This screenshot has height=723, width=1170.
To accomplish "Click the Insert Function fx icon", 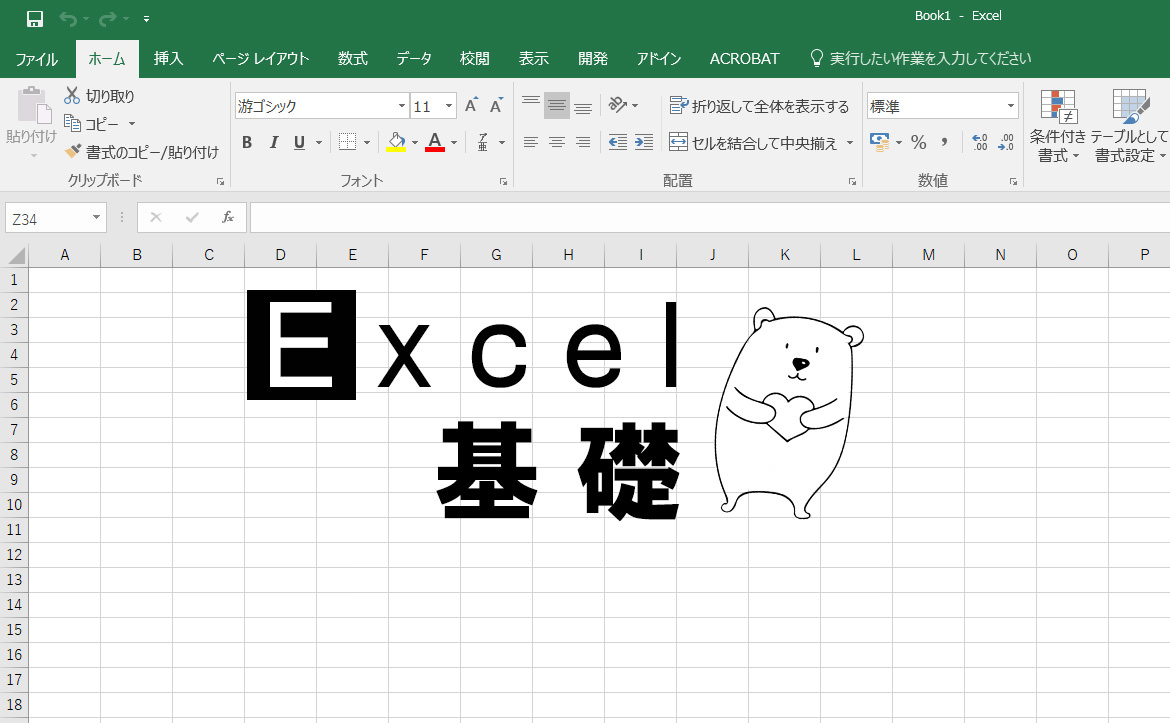I will tap(228, 217).
